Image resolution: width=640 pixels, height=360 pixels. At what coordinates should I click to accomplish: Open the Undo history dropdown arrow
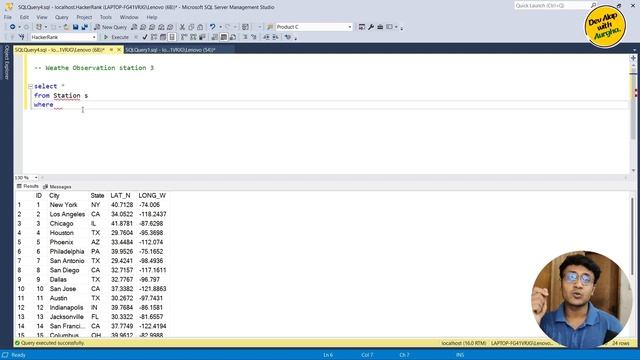click(220, 27)
